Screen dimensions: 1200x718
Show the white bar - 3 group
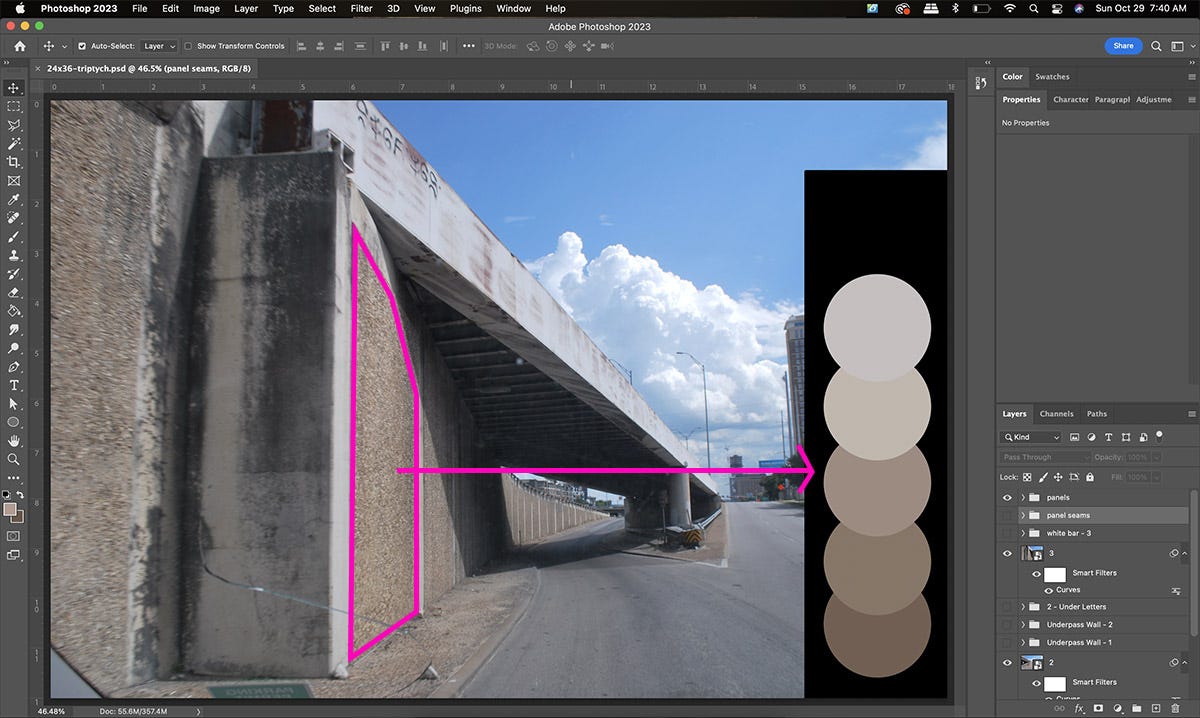pyautogui.click(x=1007, y=533)
